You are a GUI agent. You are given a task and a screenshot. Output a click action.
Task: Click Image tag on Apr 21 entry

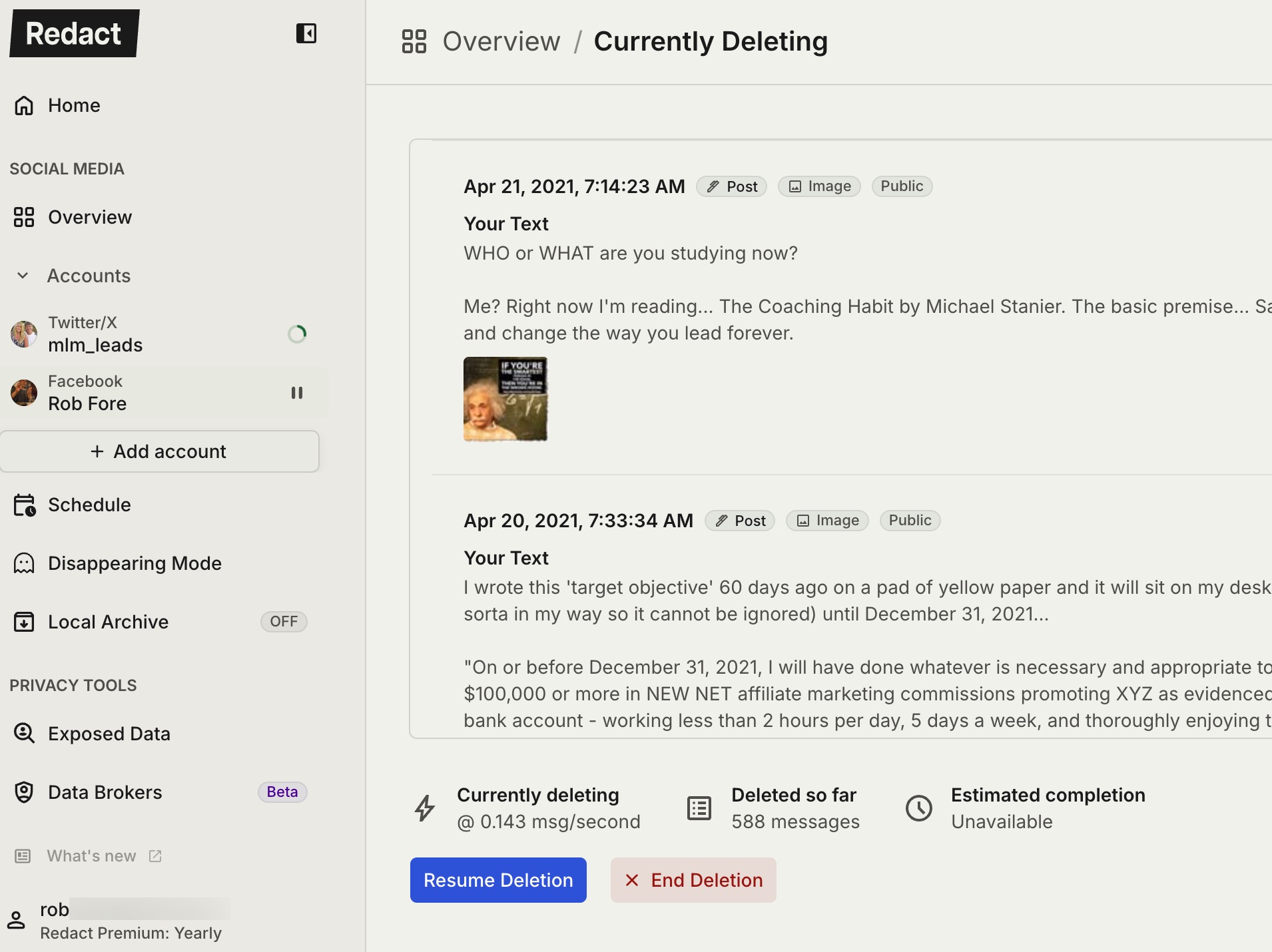point(820,186)
